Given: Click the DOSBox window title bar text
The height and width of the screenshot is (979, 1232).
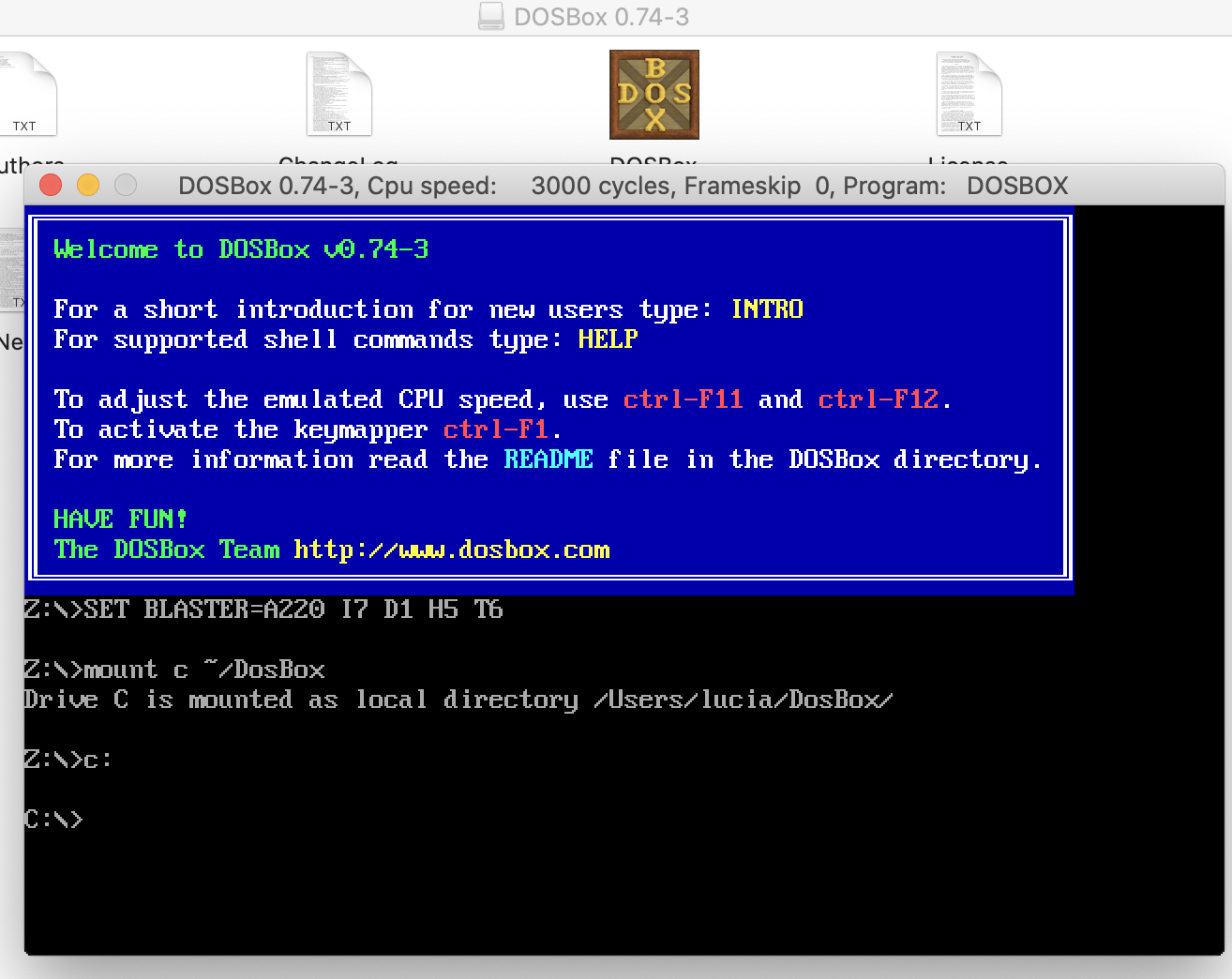Looking at the screenshot, I should tap(624, 186).
